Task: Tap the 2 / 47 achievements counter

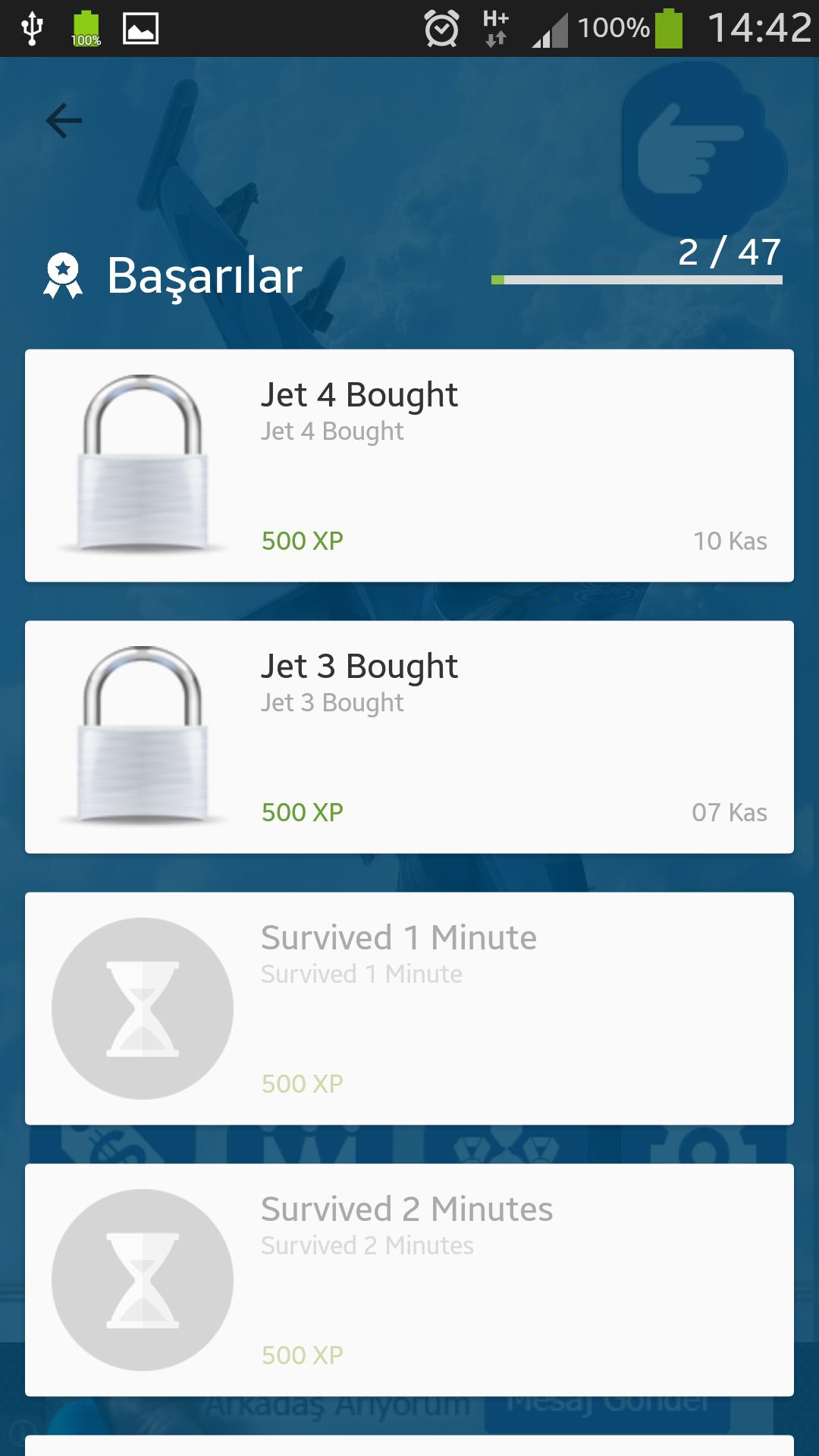Action: point(729,252)
